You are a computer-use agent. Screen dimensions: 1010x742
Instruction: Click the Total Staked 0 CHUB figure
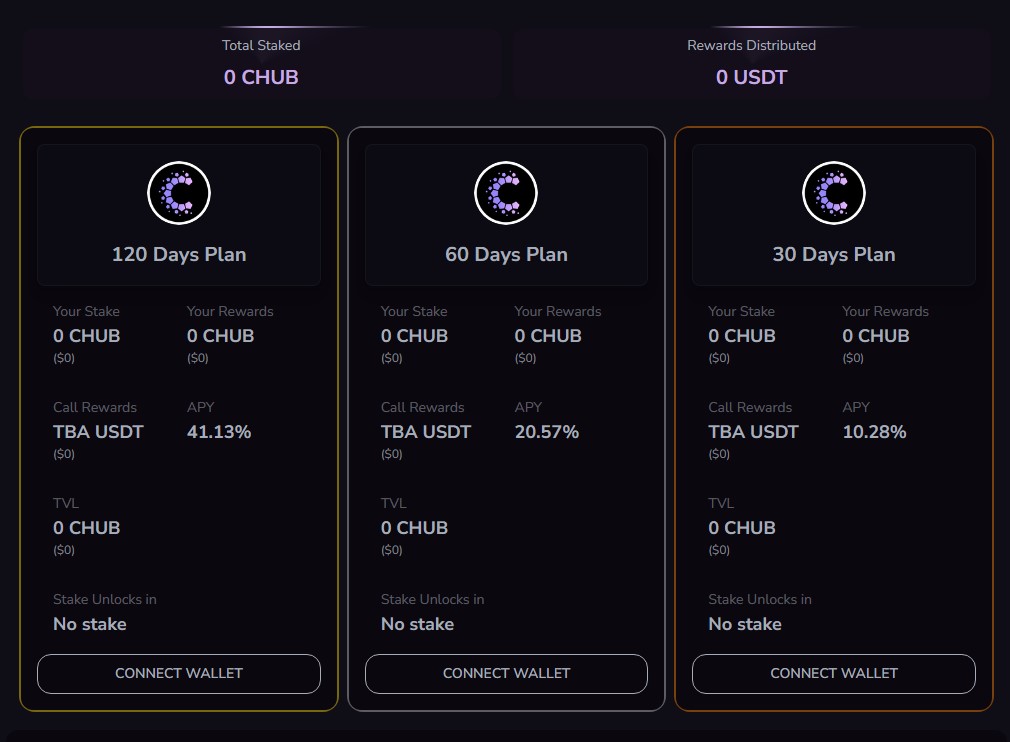[x=261, y=77]
